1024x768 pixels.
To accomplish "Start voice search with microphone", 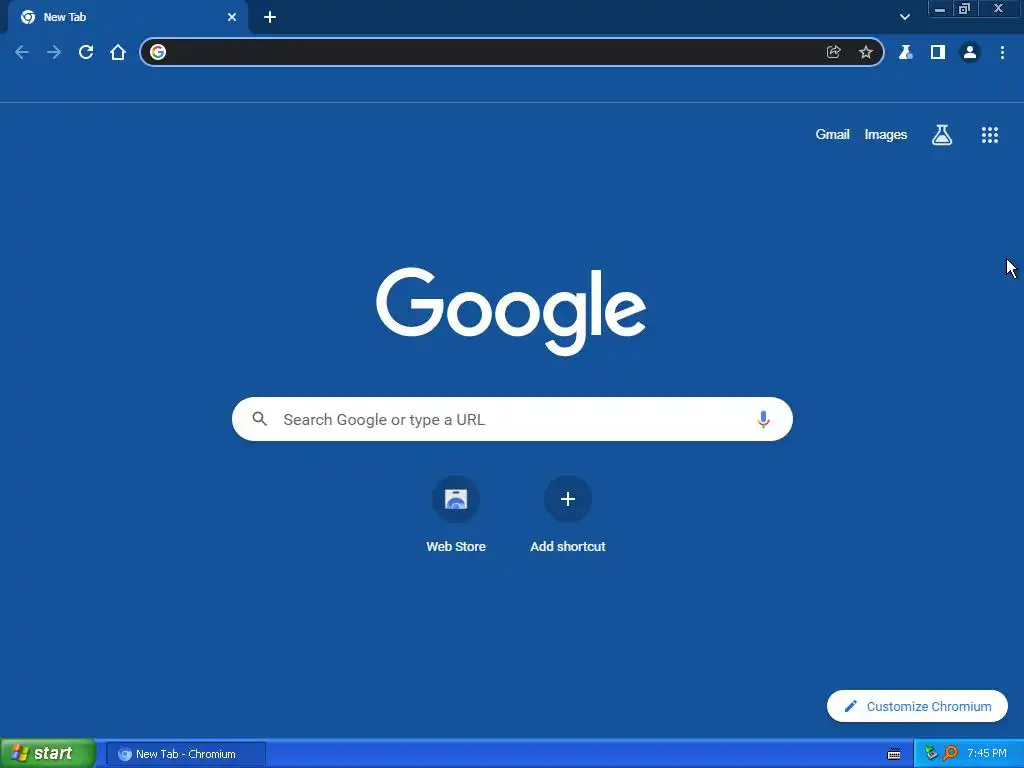I will tap(763, 419).
